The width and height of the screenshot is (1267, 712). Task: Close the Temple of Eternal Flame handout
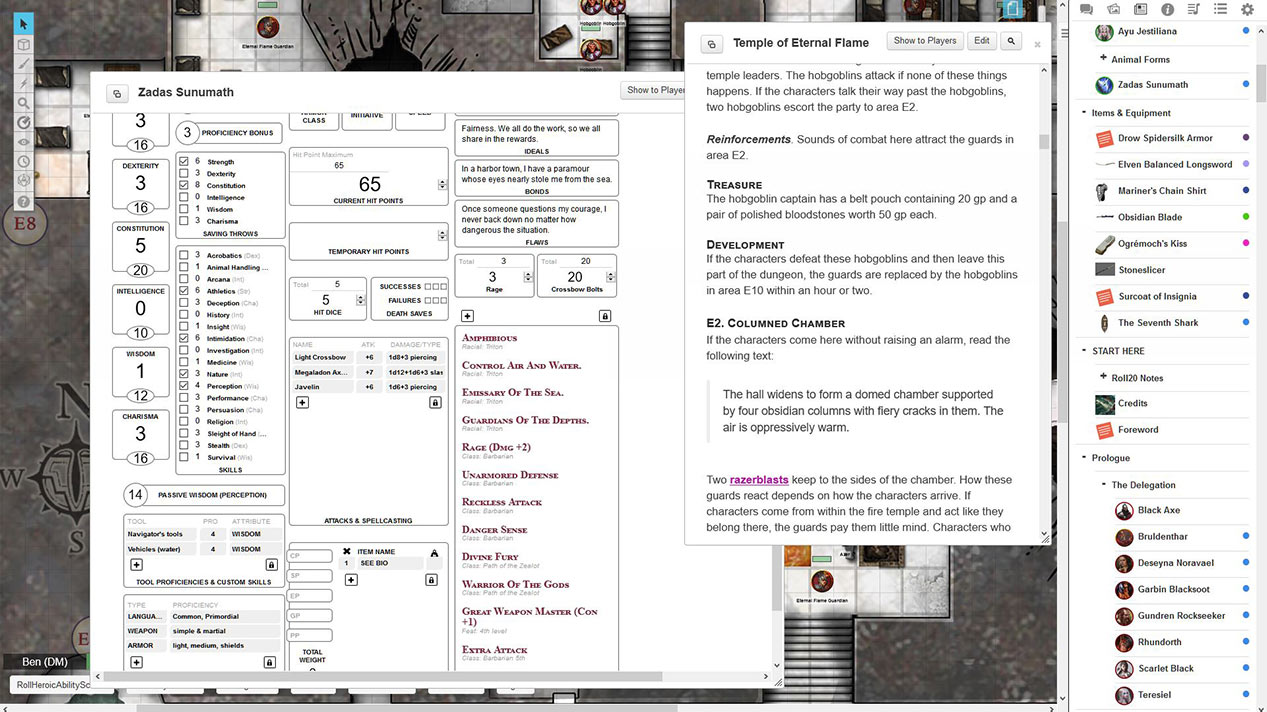click(x=1037, y=44)
